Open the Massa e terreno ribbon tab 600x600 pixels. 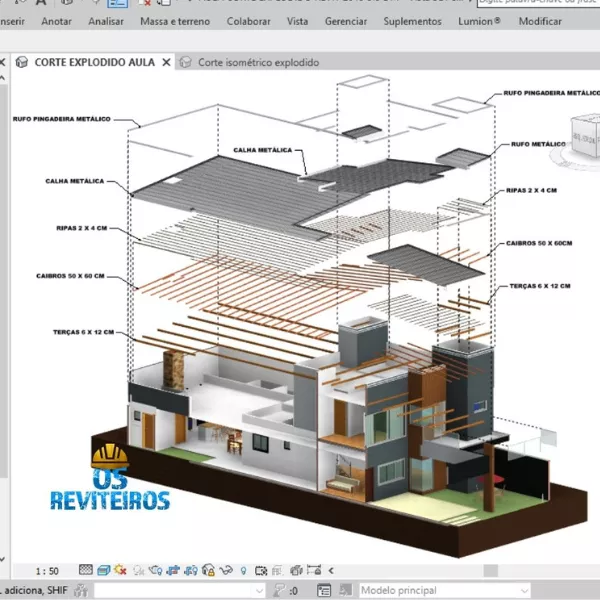[x=175, y=20]
